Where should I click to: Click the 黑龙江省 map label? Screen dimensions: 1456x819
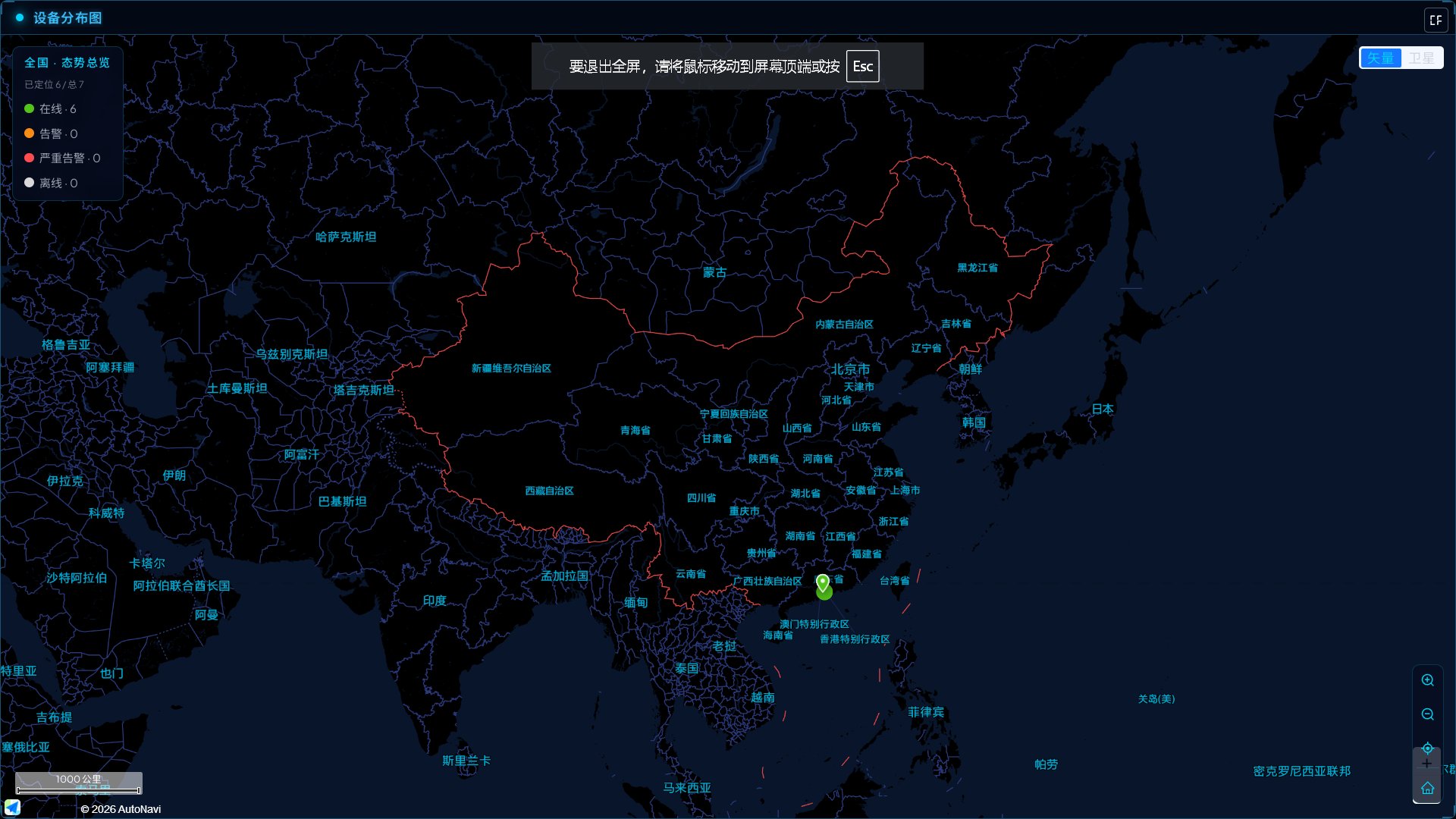pos(977,268)
